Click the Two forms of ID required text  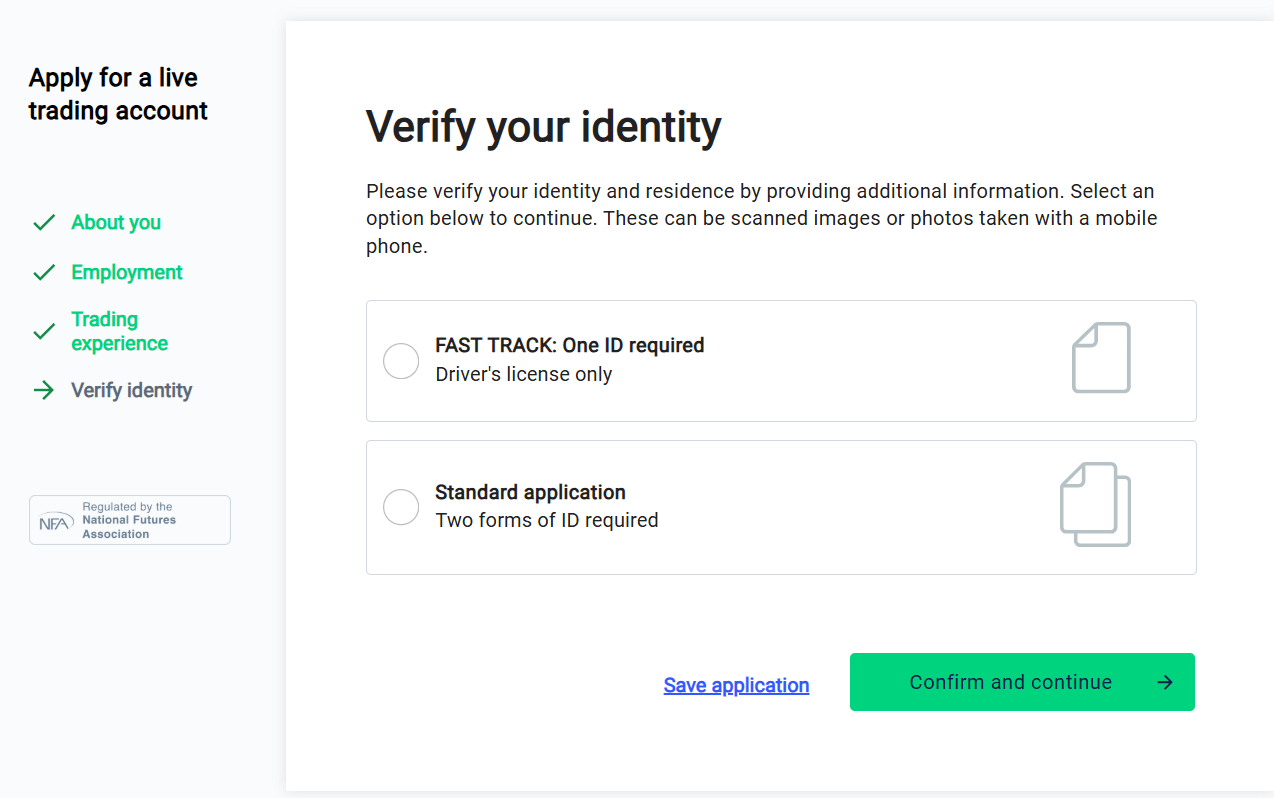(547, 520)
